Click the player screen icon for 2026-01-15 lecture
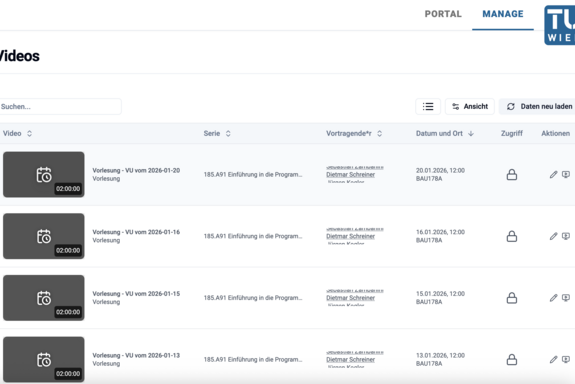This screenshot has width=575, height=384. 566,298
